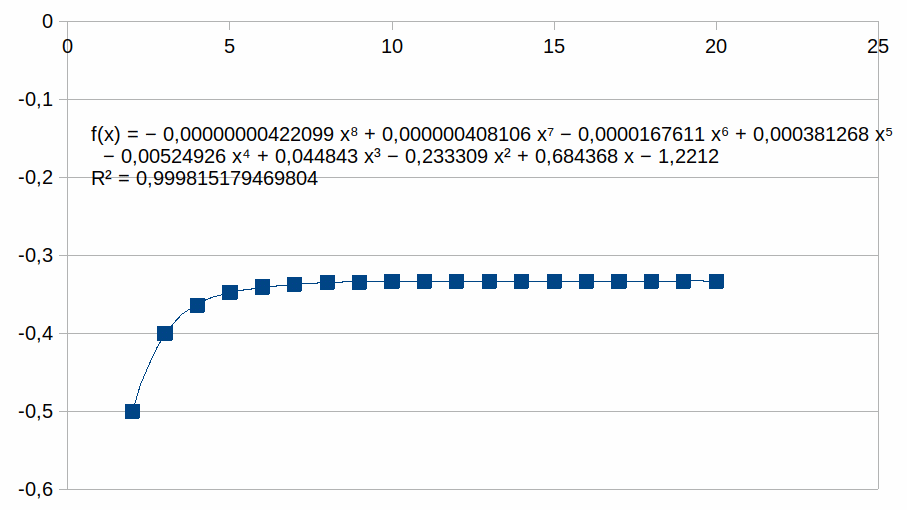Click the data point at x = 5
This screenshot has height=511, width=908.
[230, 292]
